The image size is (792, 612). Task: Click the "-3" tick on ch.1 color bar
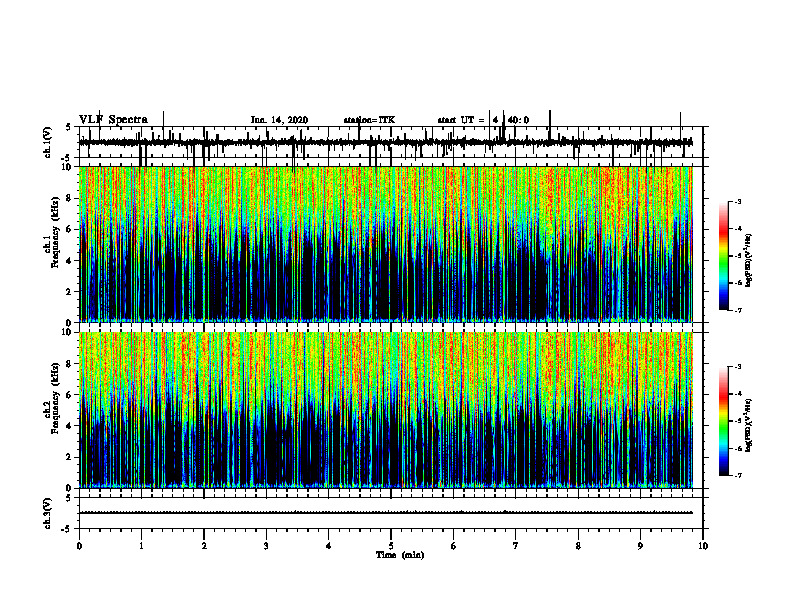coord(738,201)
